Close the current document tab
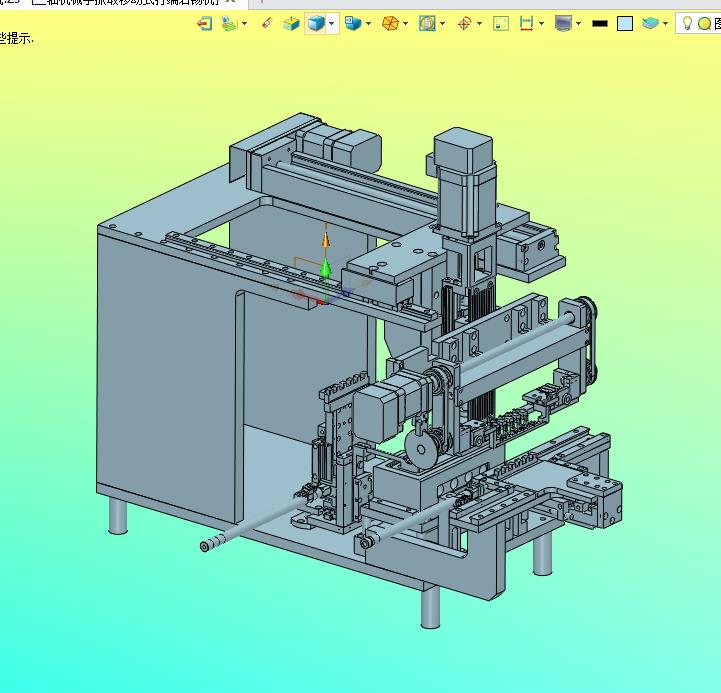The width and height of the screenshot is (721, 693). coord(231,3)
